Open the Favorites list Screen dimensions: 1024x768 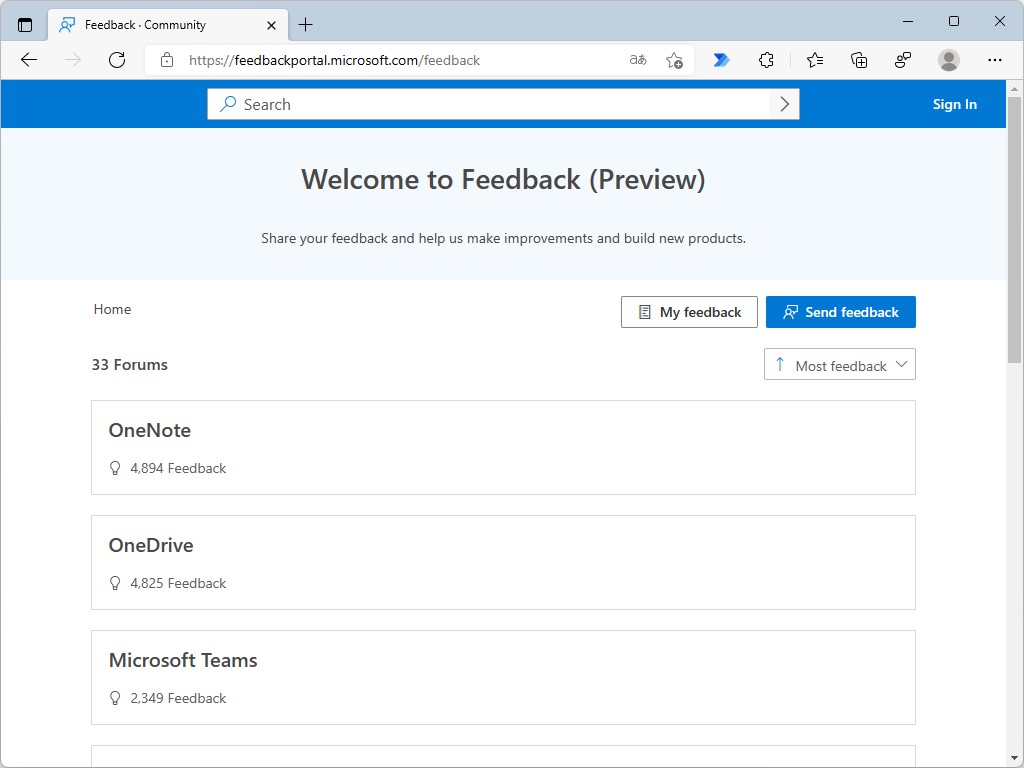pos(815,60)
